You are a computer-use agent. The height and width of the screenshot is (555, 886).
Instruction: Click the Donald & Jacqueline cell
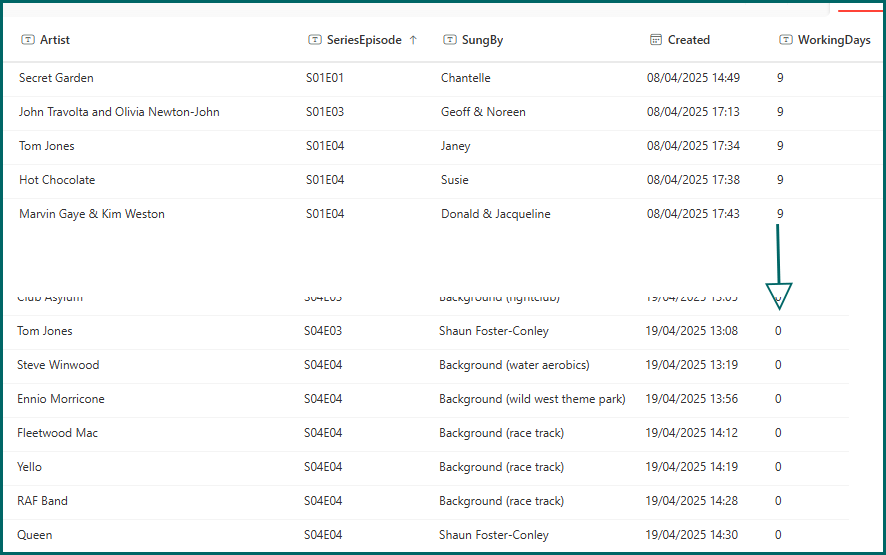point(496,214)
